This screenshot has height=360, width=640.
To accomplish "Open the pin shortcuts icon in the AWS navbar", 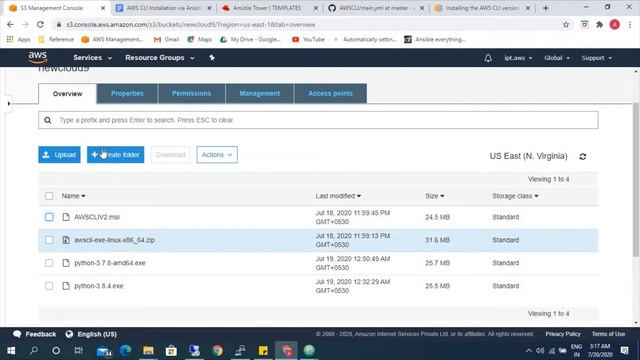I will (212, 58).
